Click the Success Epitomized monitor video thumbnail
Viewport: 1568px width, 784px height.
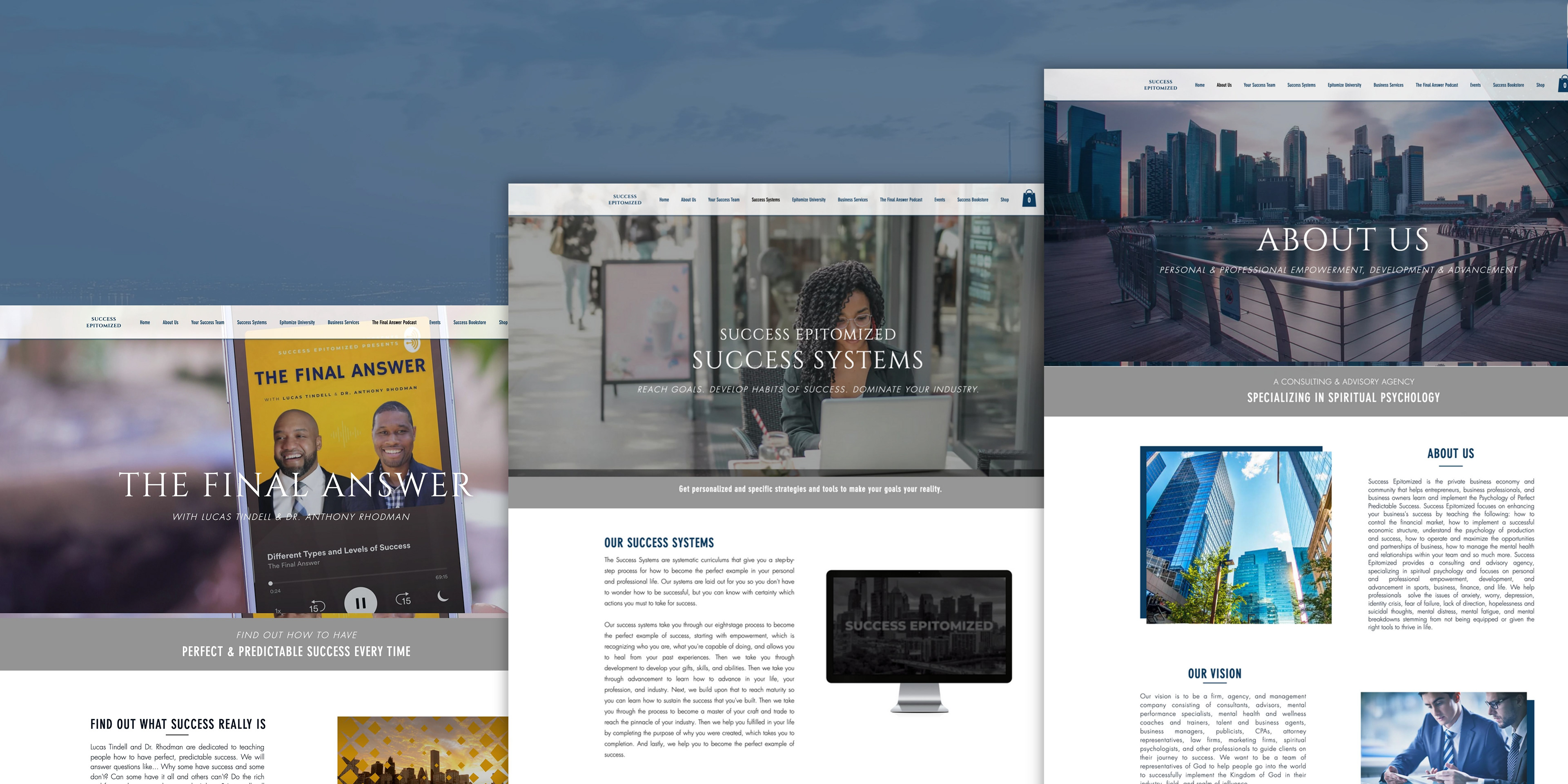point(918,626)
